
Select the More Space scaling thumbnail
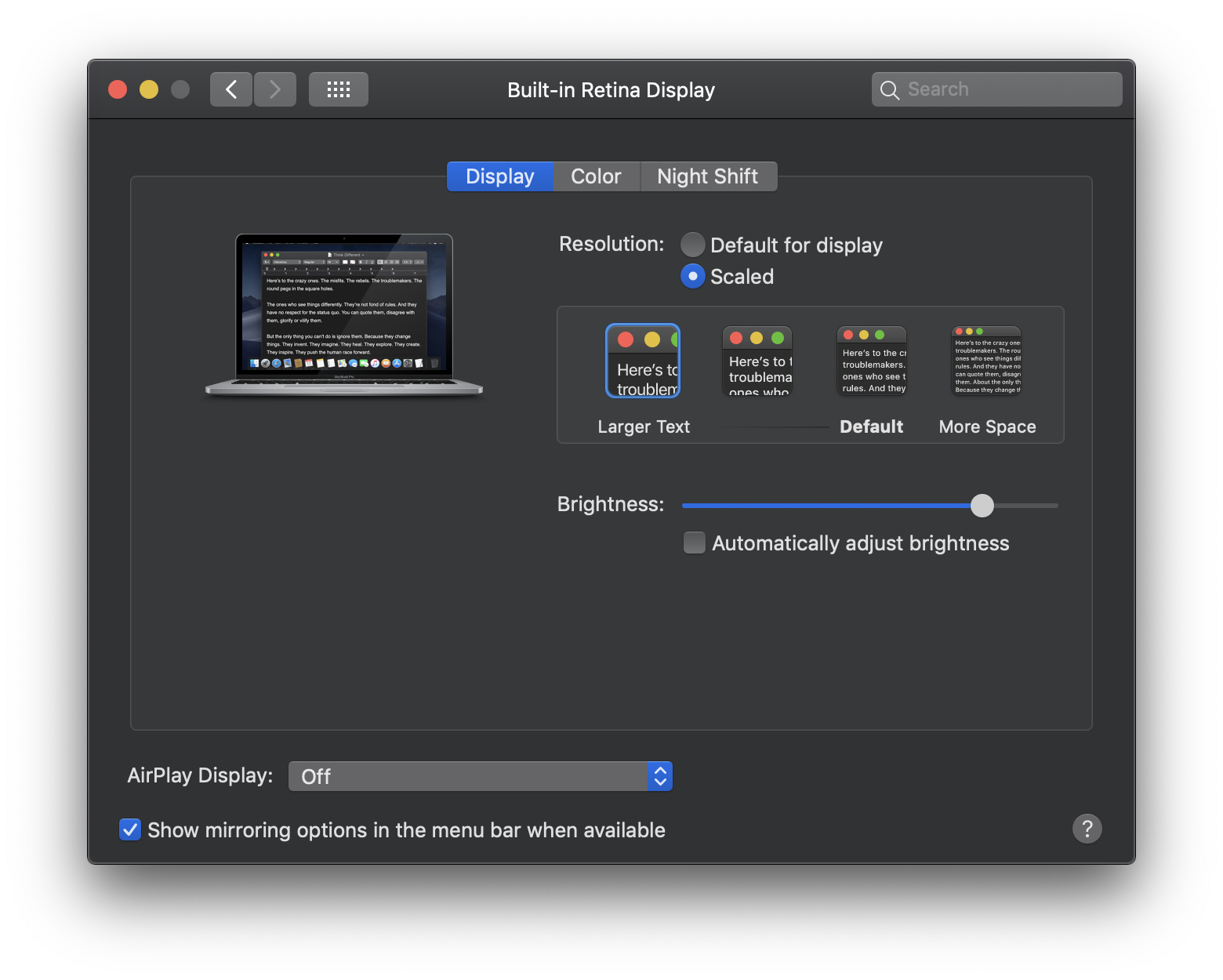point(985,361)
